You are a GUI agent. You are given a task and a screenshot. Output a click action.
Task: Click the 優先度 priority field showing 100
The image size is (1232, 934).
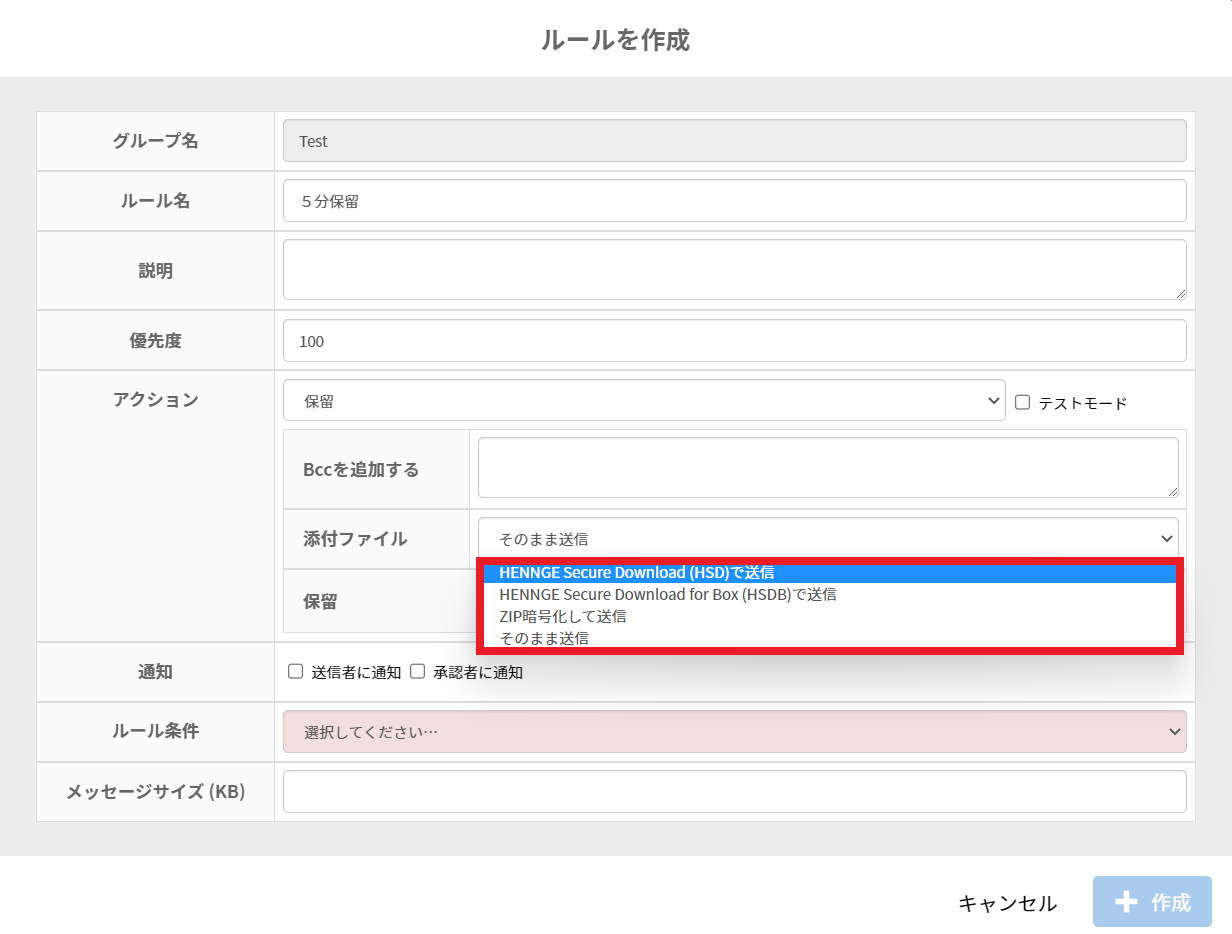coord(735,341)
